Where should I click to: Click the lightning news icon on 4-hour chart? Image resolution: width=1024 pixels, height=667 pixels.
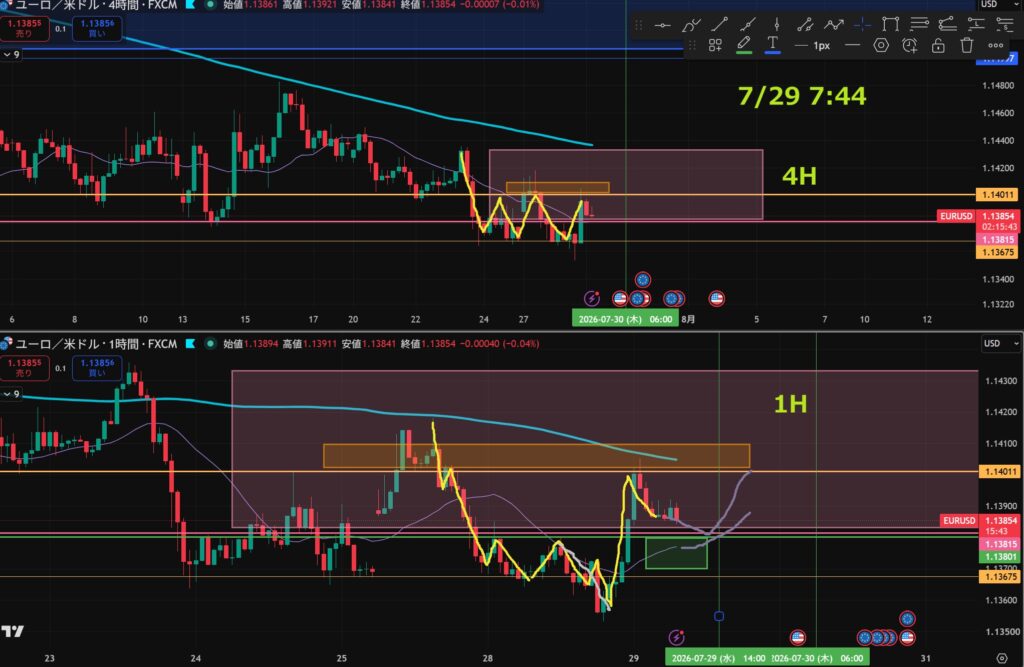tap(592, 299)
